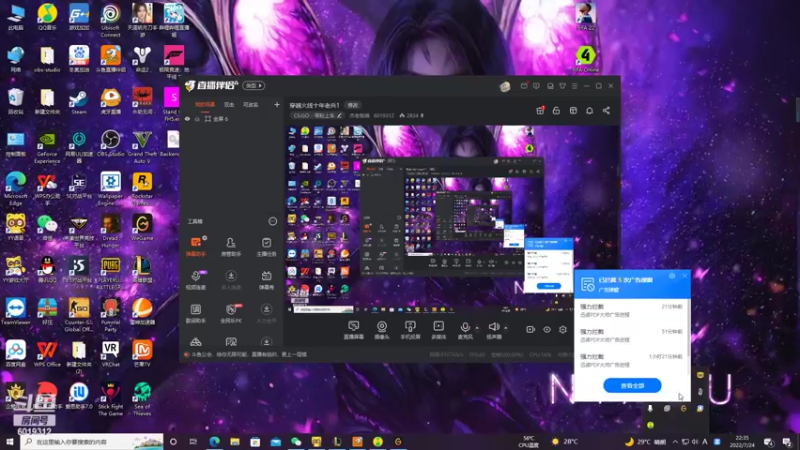Open the 视频连麦 tool icon

click(196, 280)
